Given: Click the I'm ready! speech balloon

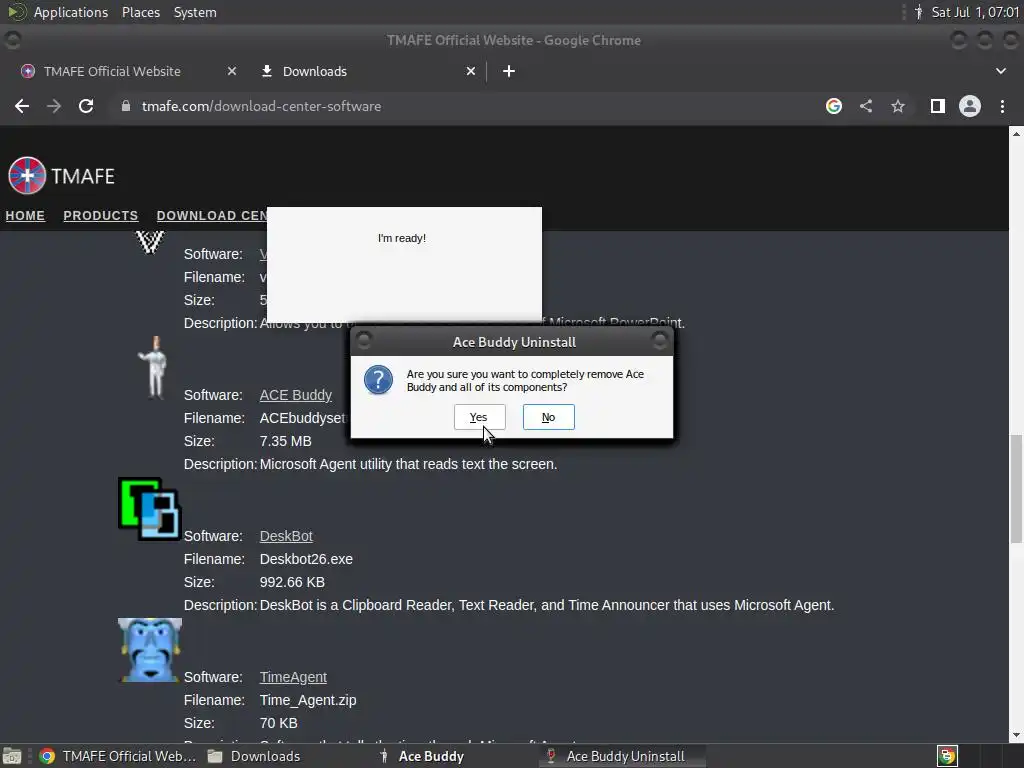Looking at the screenshot, I should [x=404, y=264].
